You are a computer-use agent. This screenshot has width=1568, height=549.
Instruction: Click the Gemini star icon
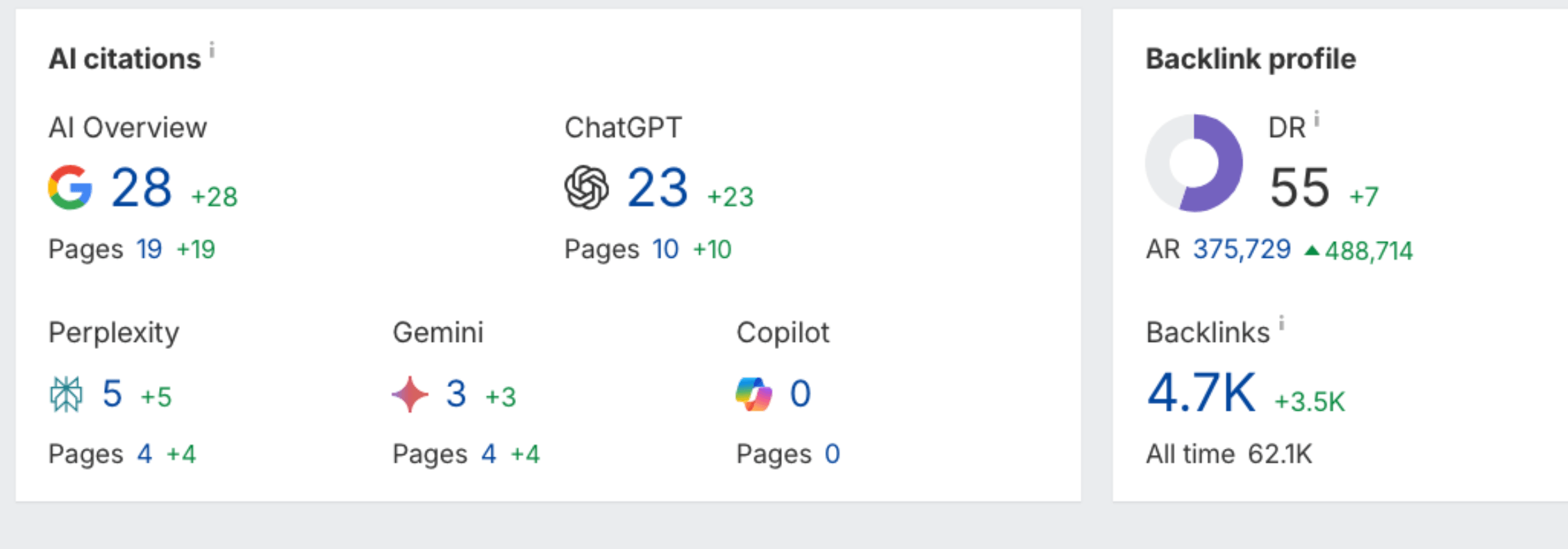point(410,394)
